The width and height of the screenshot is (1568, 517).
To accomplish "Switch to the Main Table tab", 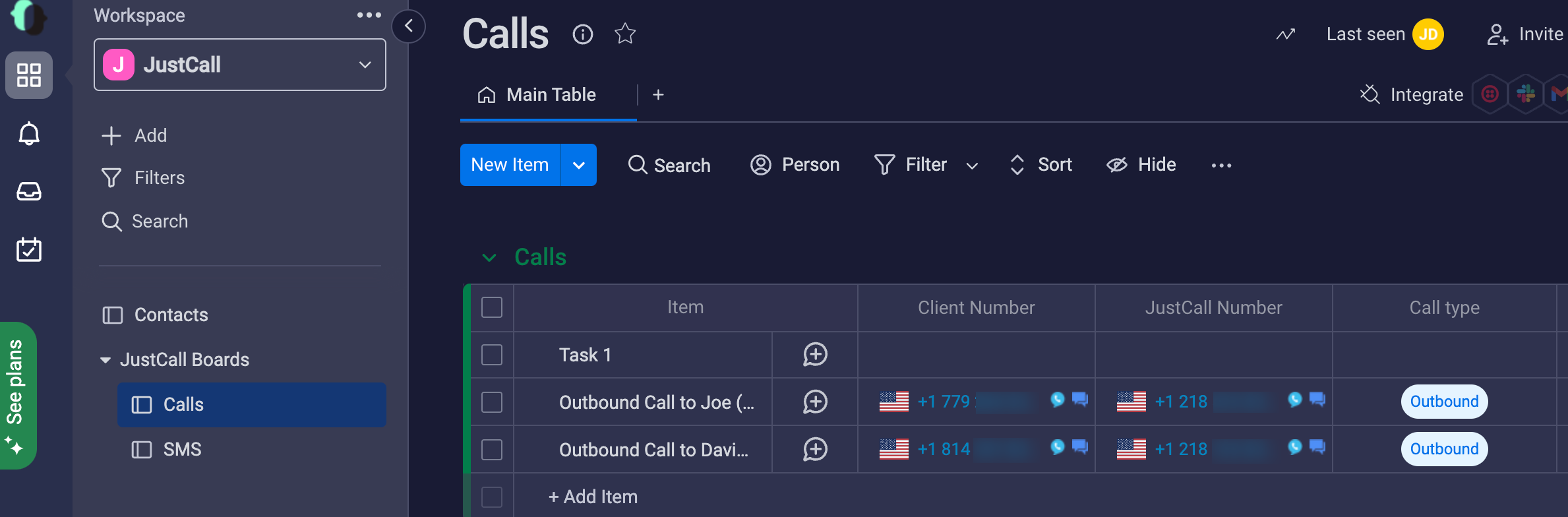I will point(537,95).
